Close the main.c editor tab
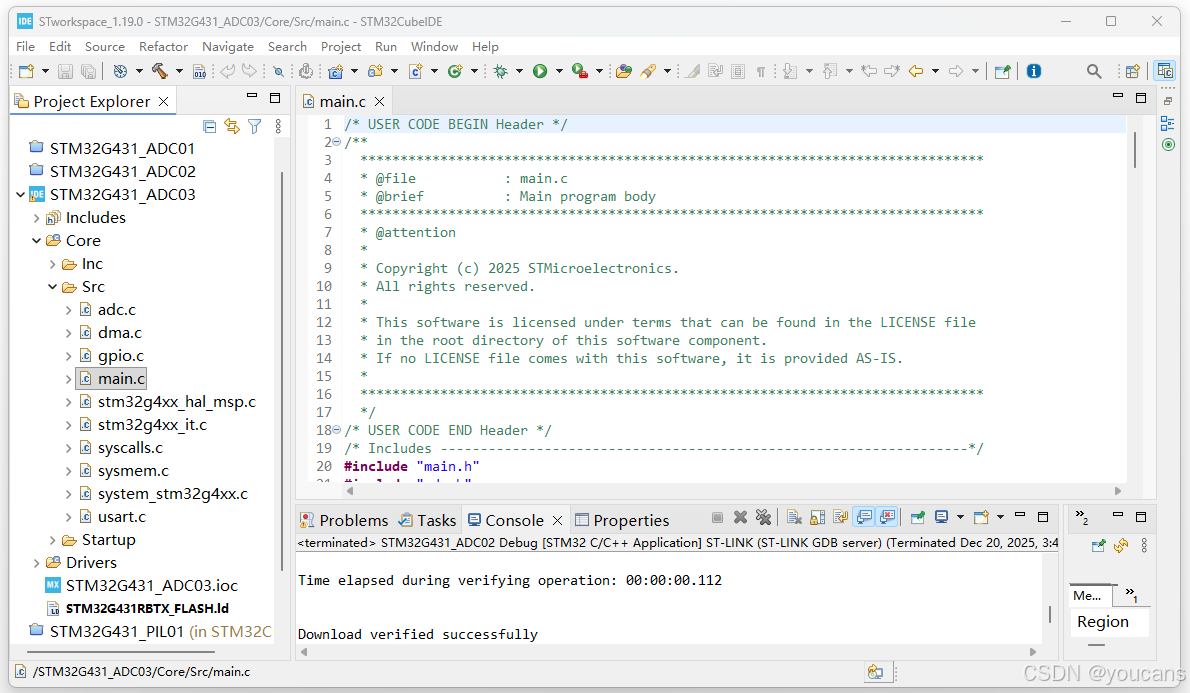1190x693 pixels. [379, 102]
